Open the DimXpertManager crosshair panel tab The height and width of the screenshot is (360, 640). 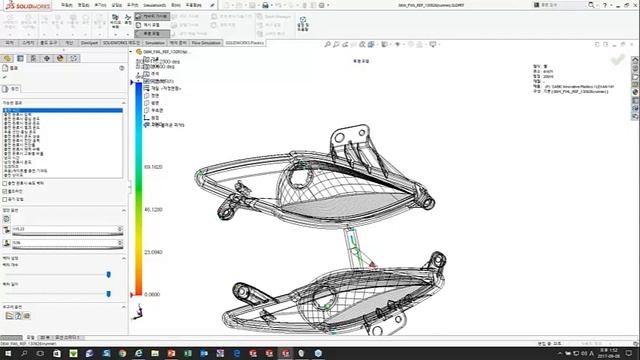[47, 58]
